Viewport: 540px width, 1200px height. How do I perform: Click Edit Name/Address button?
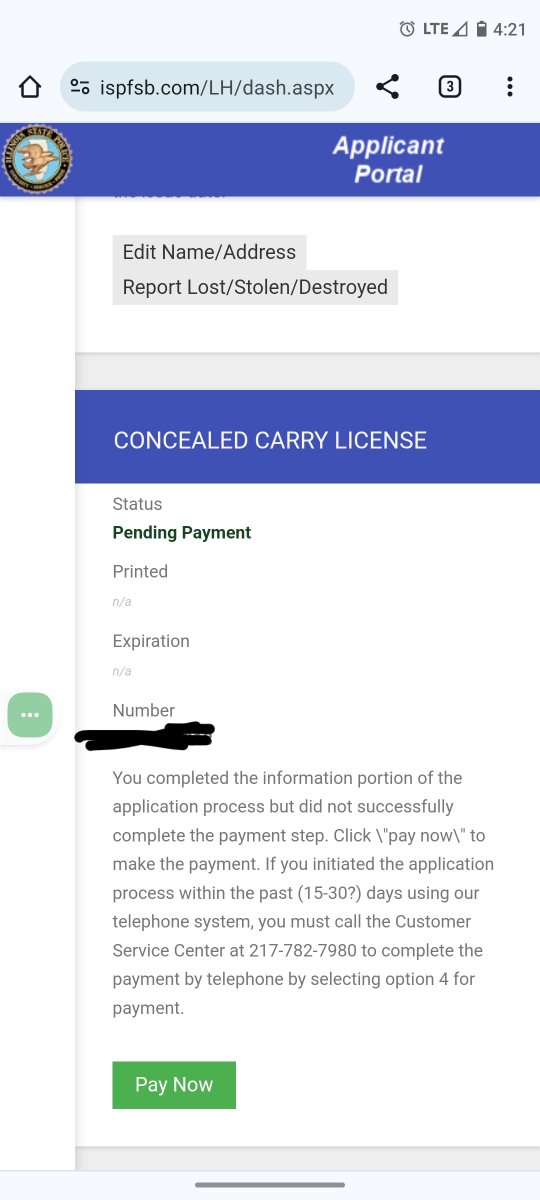pos(209,252)
